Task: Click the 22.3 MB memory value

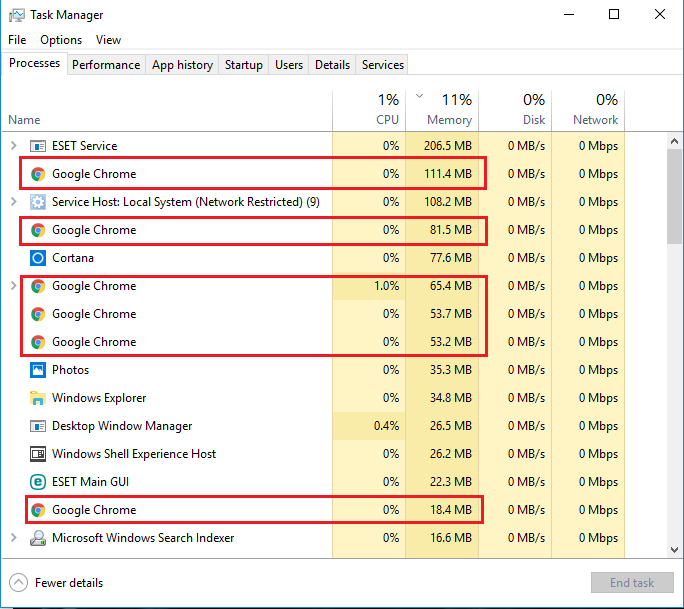Action: pos(451,482)
